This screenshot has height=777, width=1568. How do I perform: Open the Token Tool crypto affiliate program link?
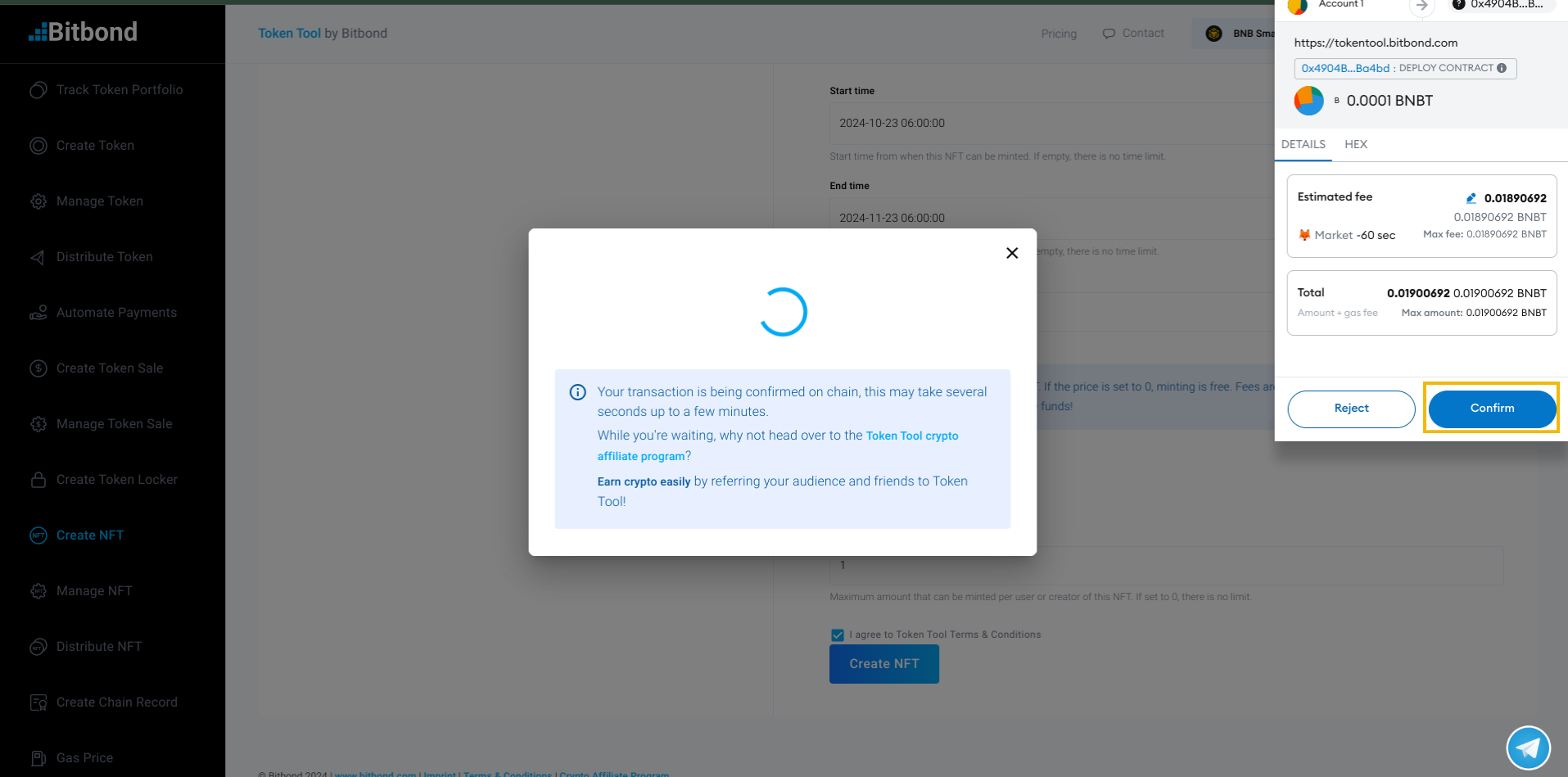click(912, 436)
